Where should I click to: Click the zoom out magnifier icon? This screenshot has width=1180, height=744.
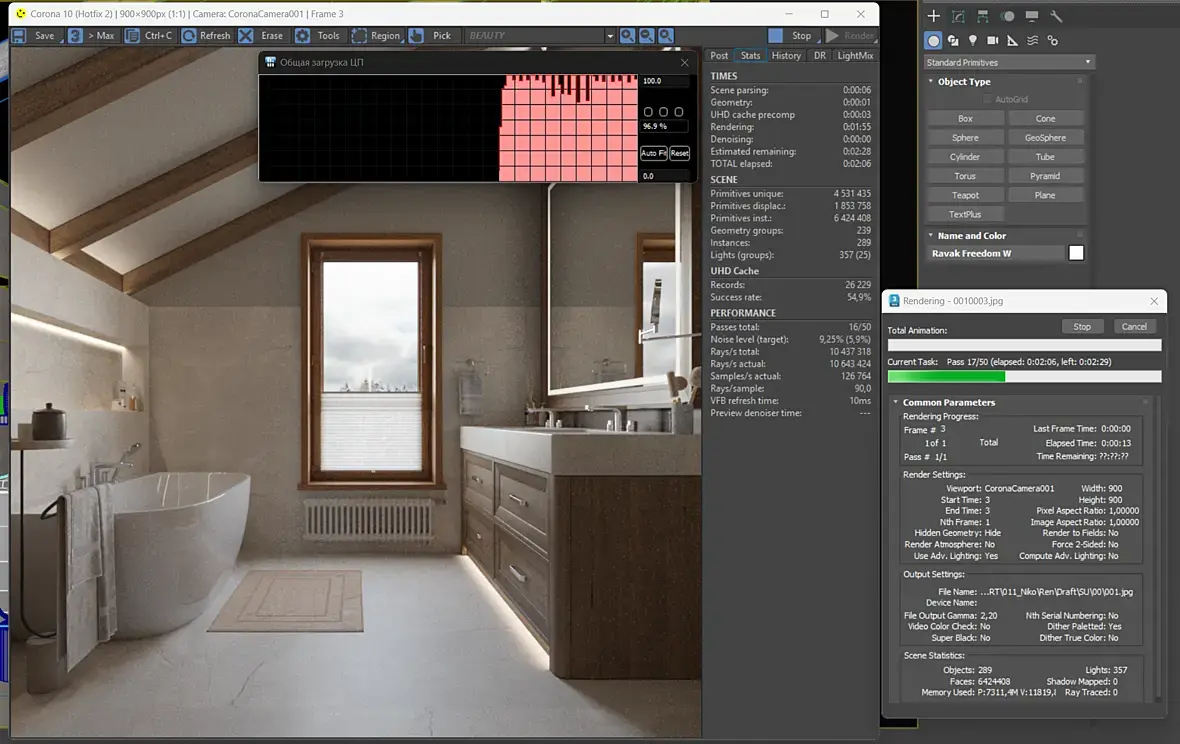[x=646, y=35]
